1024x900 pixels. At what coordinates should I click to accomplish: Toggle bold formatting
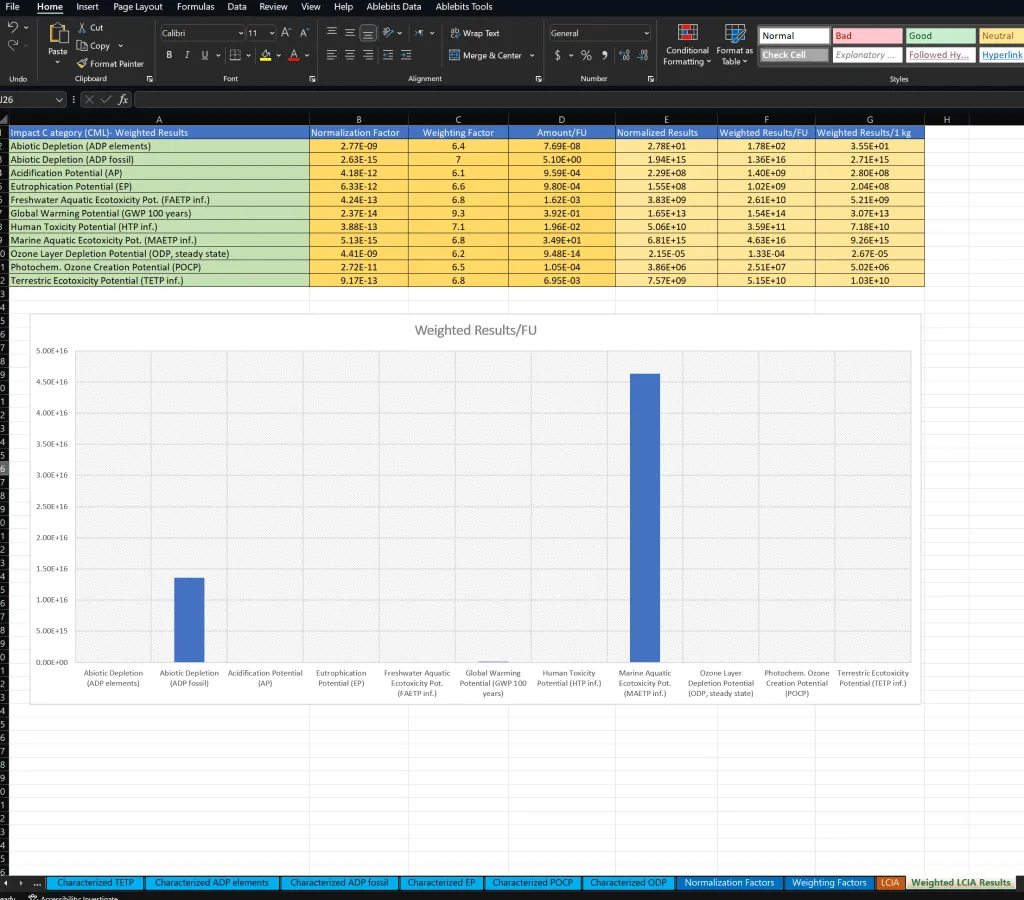tap(169, 54)
